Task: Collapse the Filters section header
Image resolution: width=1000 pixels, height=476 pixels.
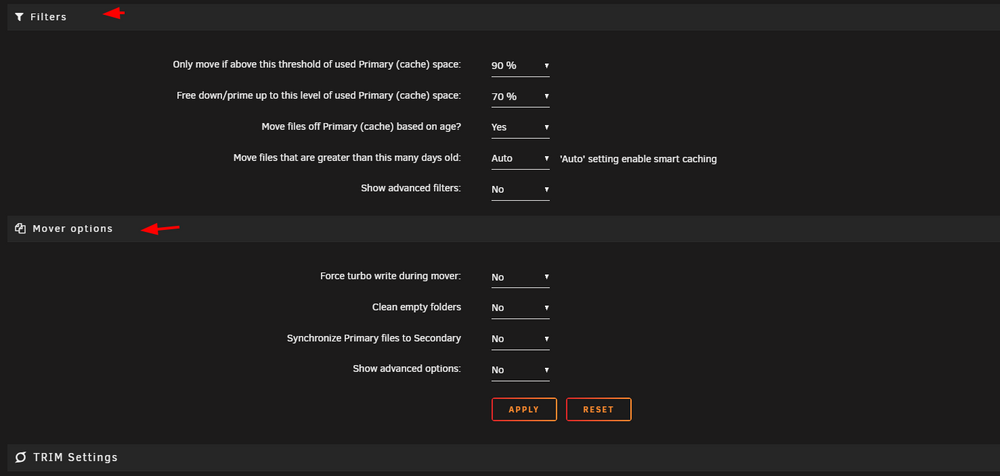Action: coord(500,17)
